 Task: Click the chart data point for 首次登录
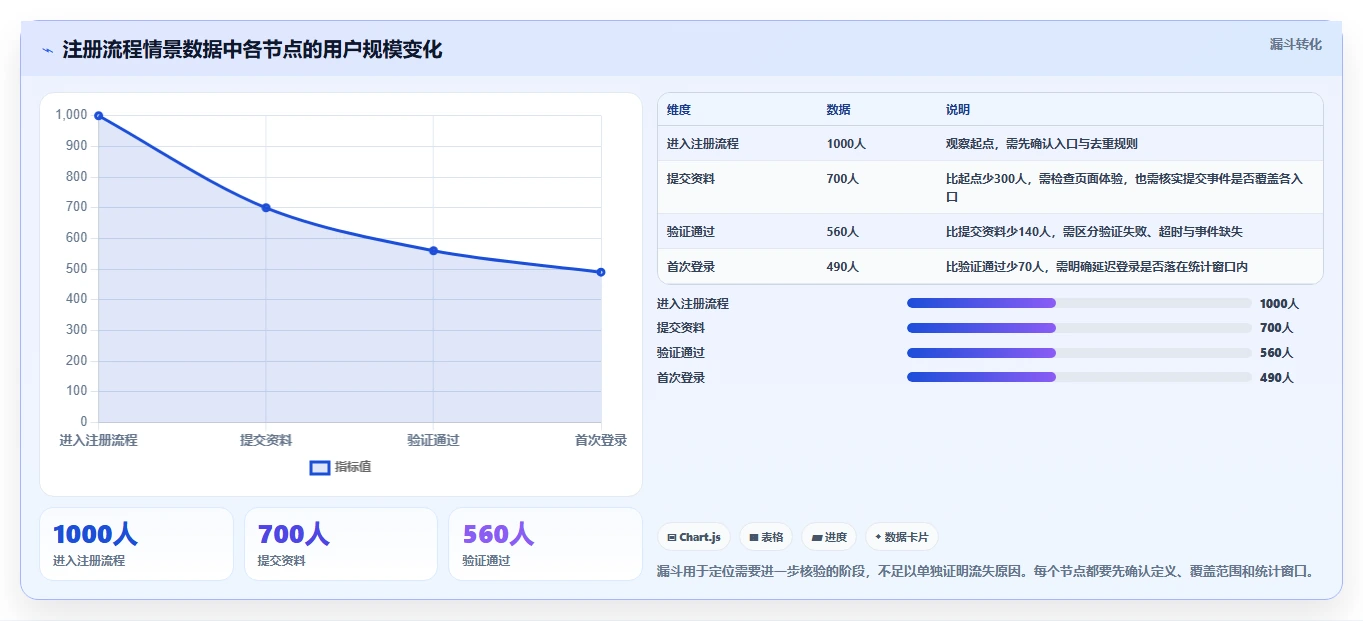coord(601,272)
